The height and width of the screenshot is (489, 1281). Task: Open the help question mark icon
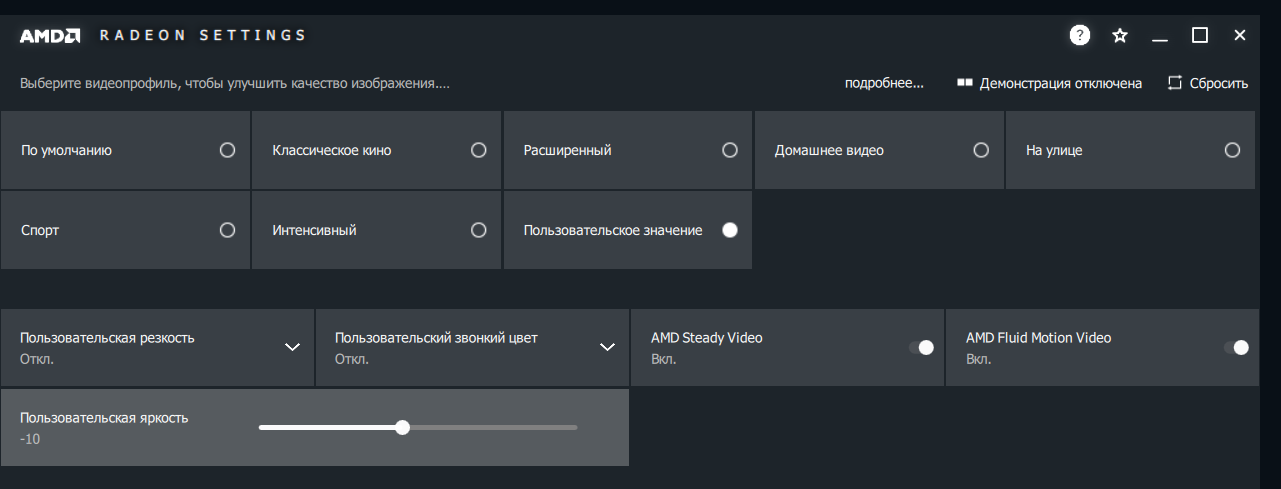[x=1080, y=36]
